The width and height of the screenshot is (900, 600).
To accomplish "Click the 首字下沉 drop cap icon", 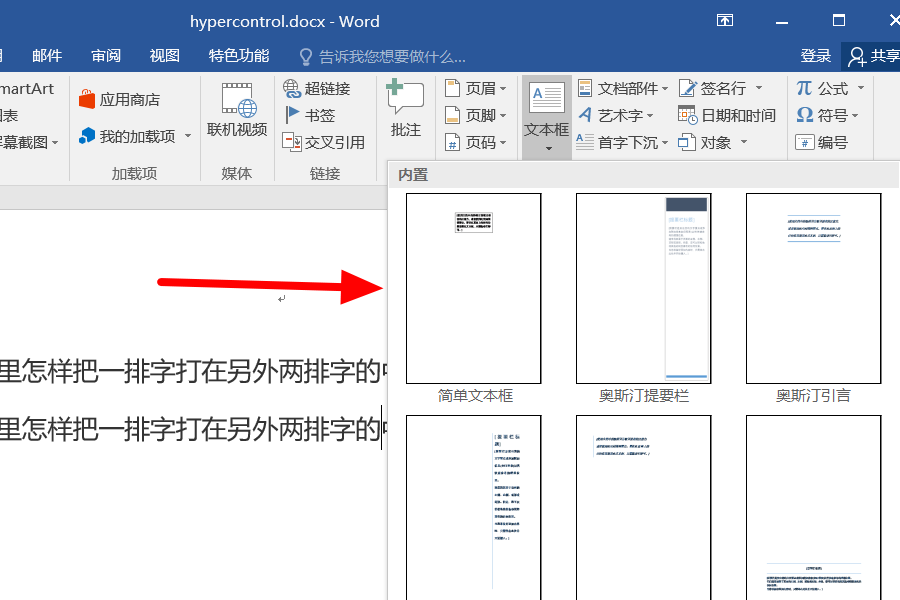I will 585,142.
